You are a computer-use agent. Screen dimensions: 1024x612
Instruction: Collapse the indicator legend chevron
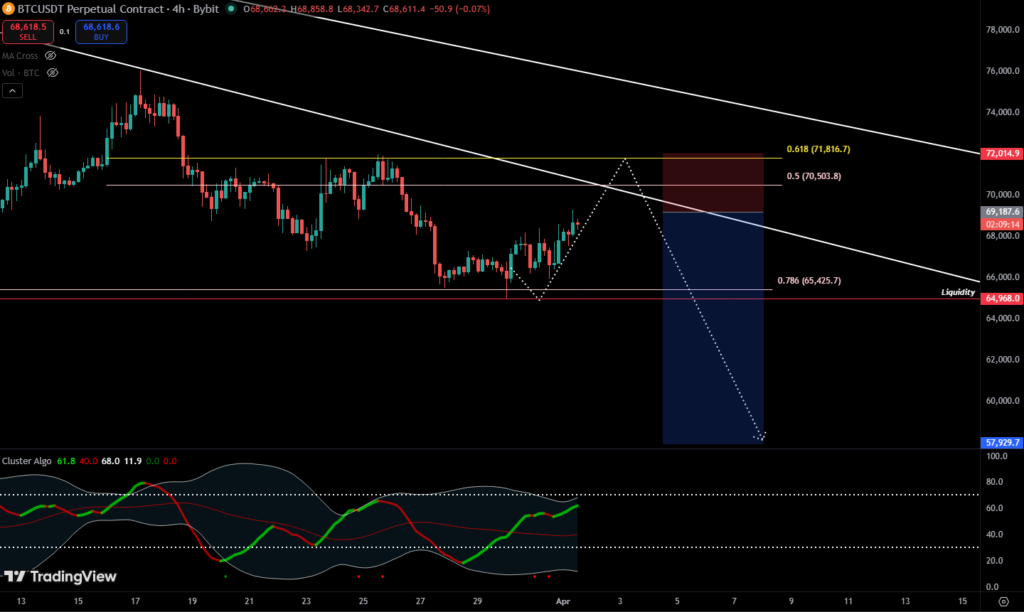click(11, 91)
